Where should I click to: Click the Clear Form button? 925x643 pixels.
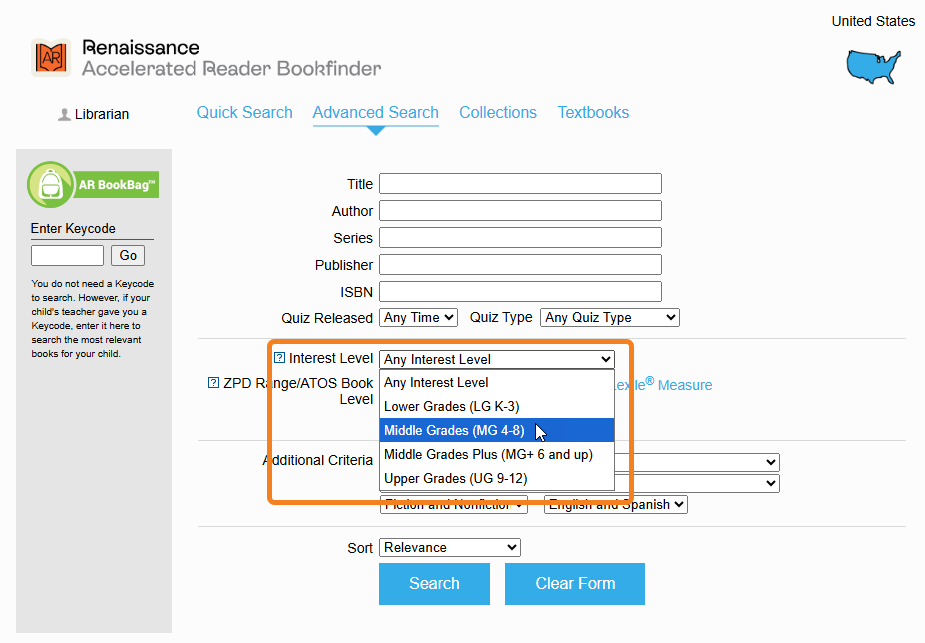tap(575, 584)
